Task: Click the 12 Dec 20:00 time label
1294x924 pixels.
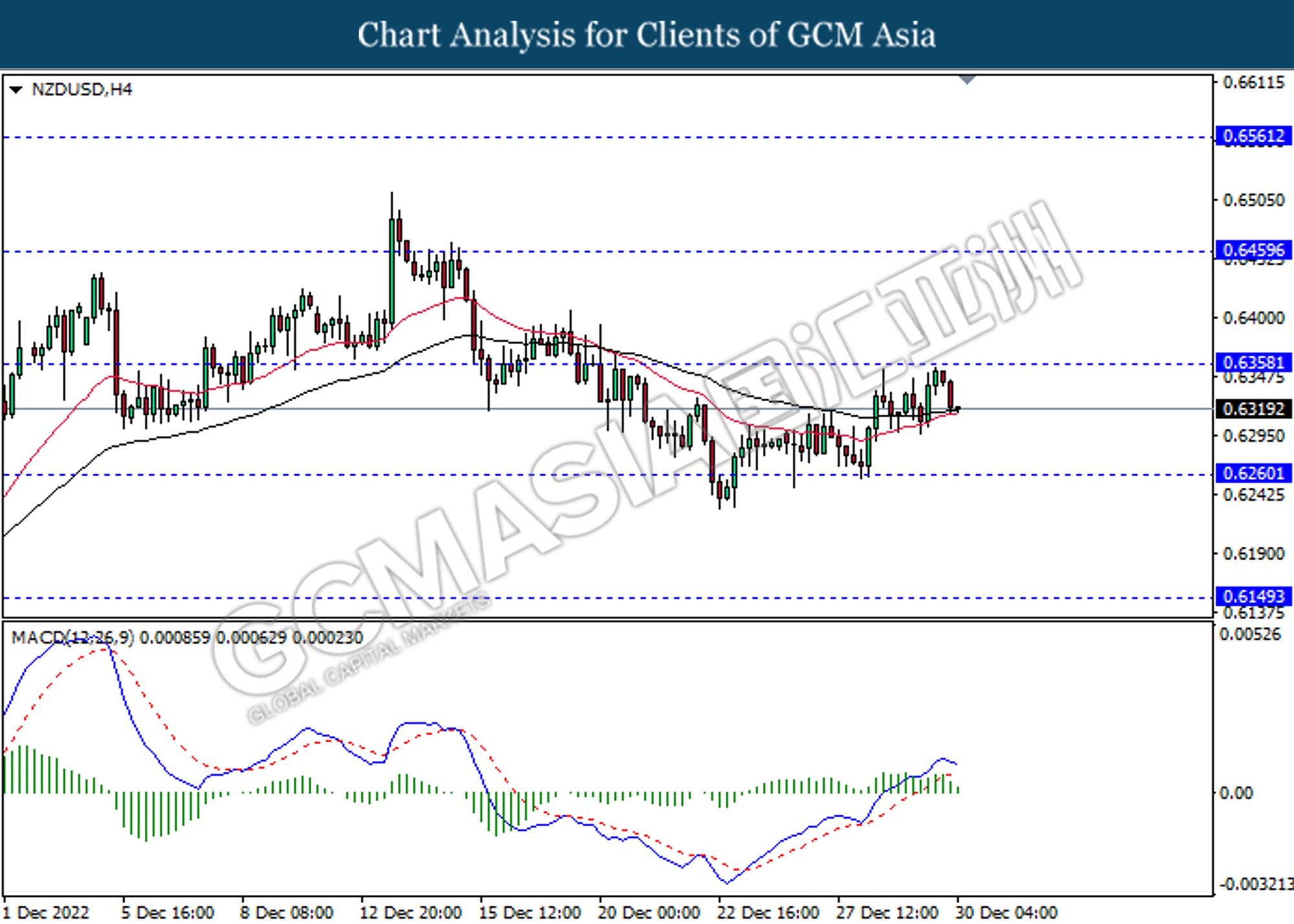Action: tap(411, 913)
